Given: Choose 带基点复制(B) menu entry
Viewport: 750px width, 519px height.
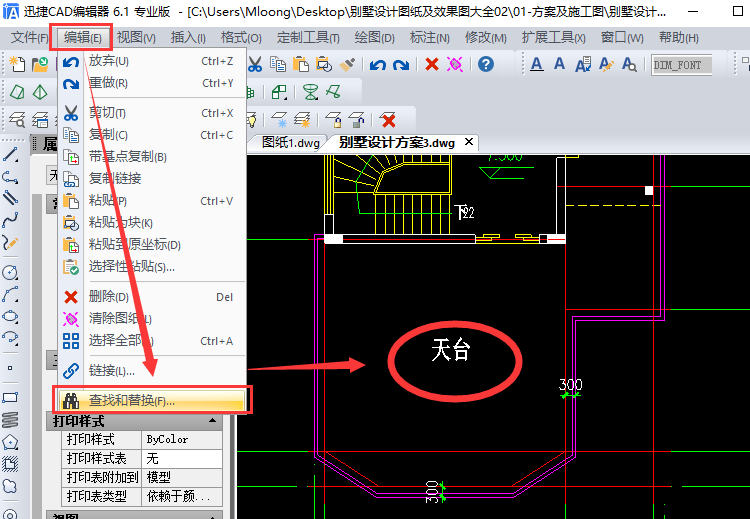Looking at the screenshot, I should pyautogui.click(x=152, y=156).
